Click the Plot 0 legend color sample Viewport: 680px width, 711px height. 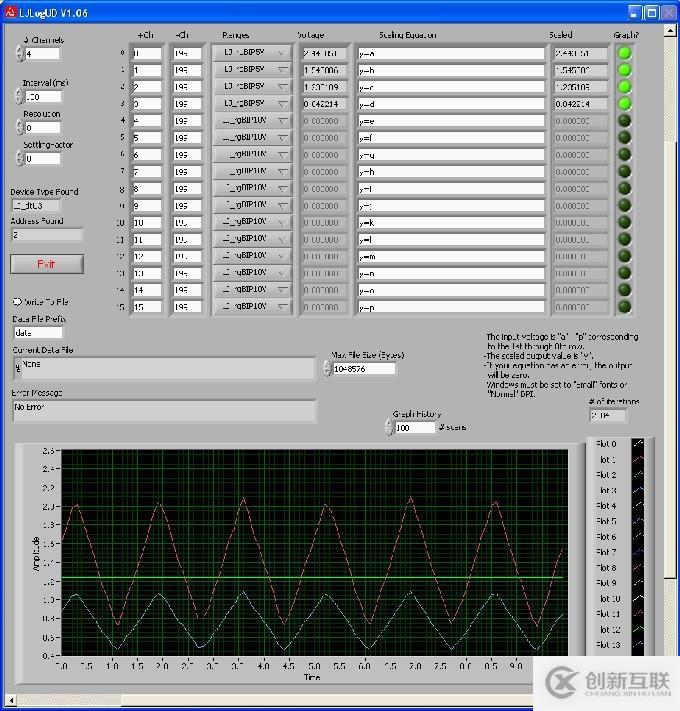(638, 444)
